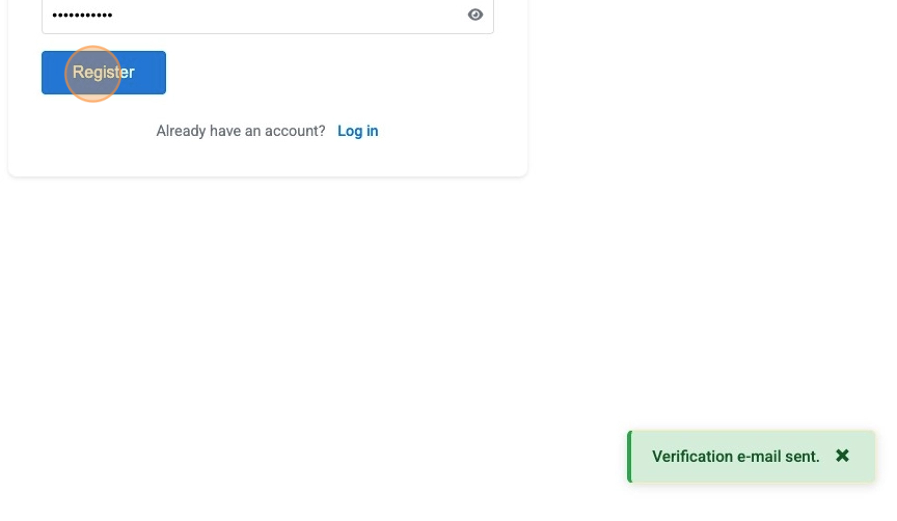Dismiss the verification e-mail notification
Image resolution: width=897 pixels, height=521 pixels.
point(842,456)
